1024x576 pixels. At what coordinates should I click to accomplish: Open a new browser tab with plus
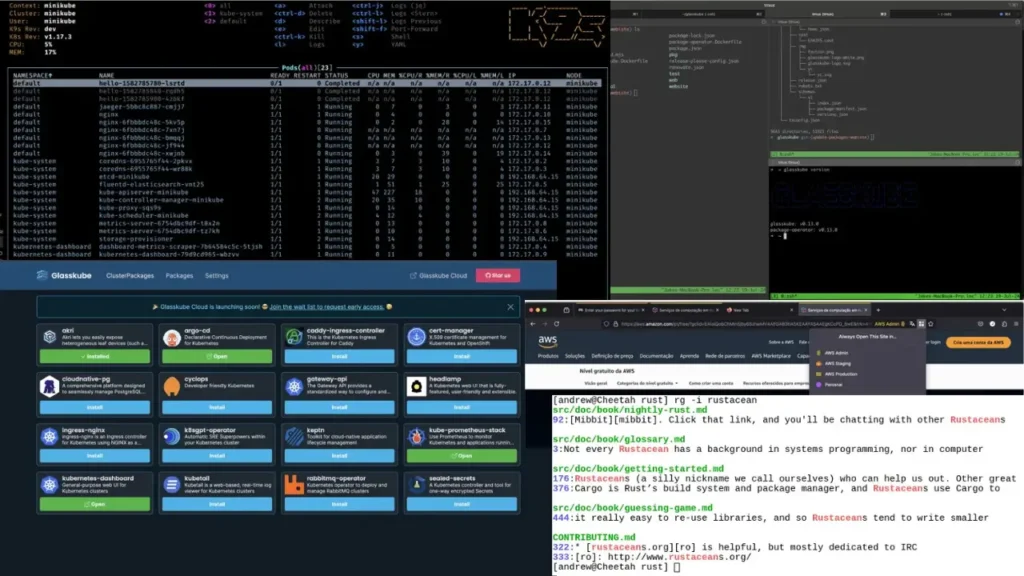878,310
